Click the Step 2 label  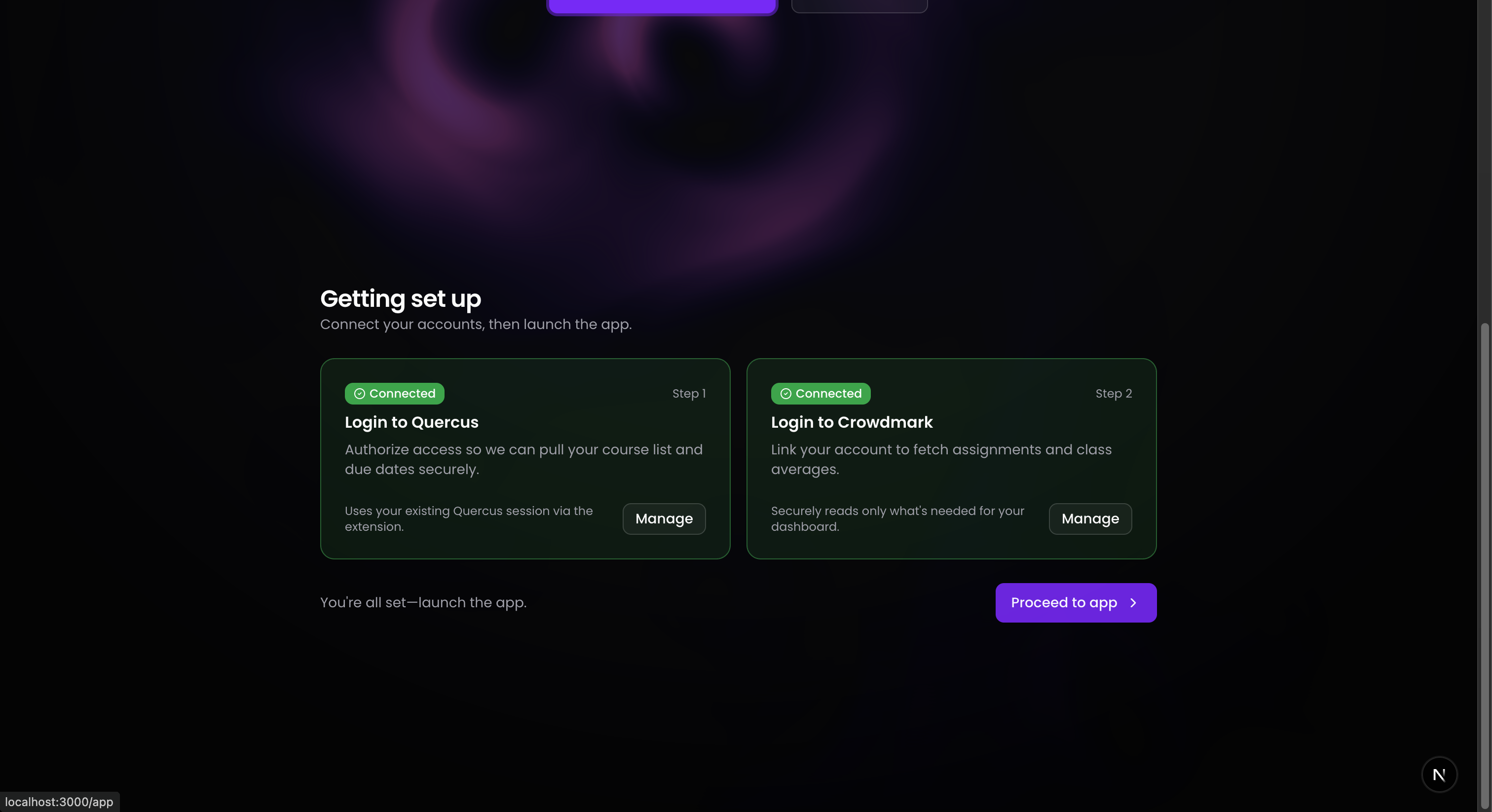(1114, 394)
